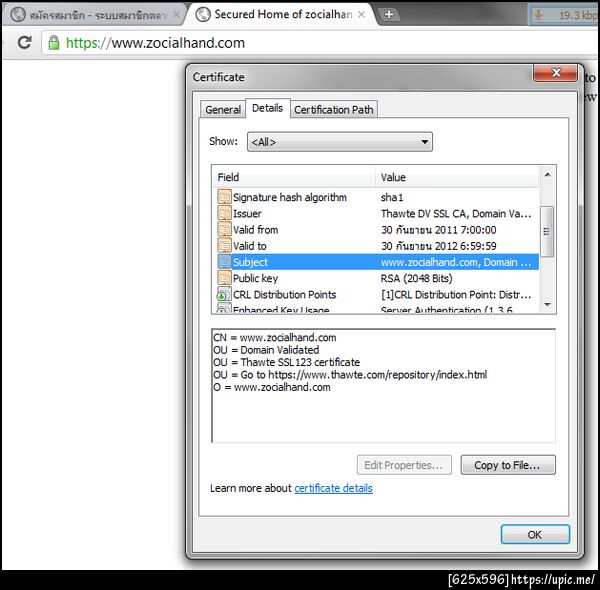Click the CN = www.zocialhand.com line

(275, 337)
